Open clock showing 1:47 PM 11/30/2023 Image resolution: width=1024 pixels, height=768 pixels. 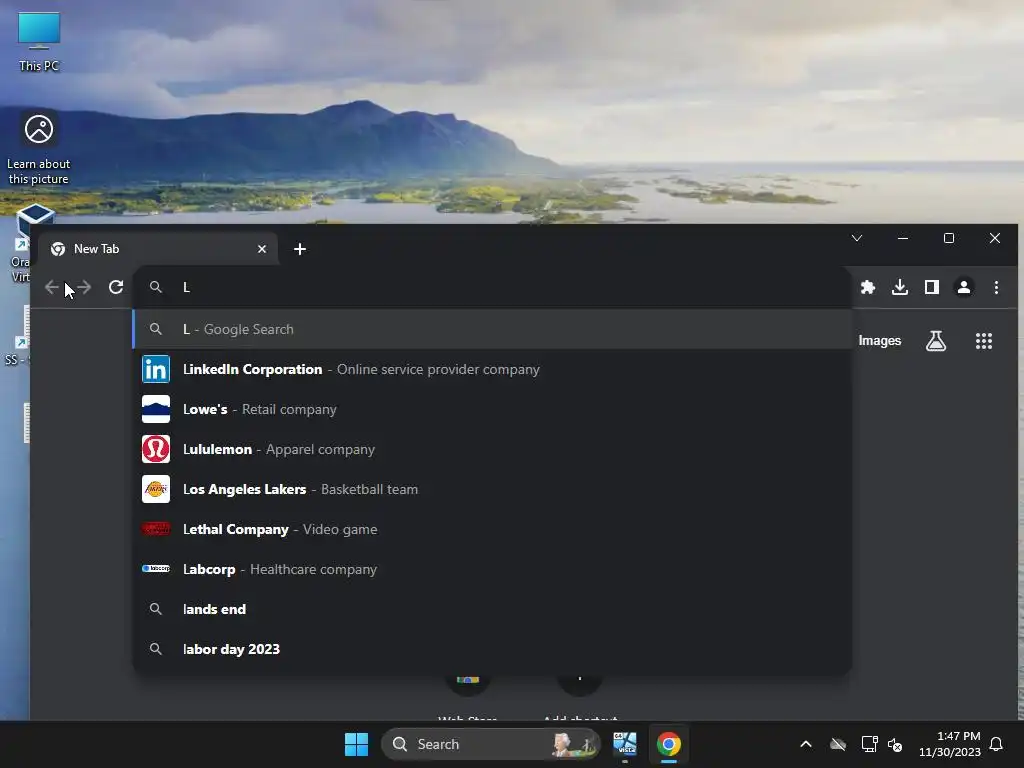(x=950, y=744)
